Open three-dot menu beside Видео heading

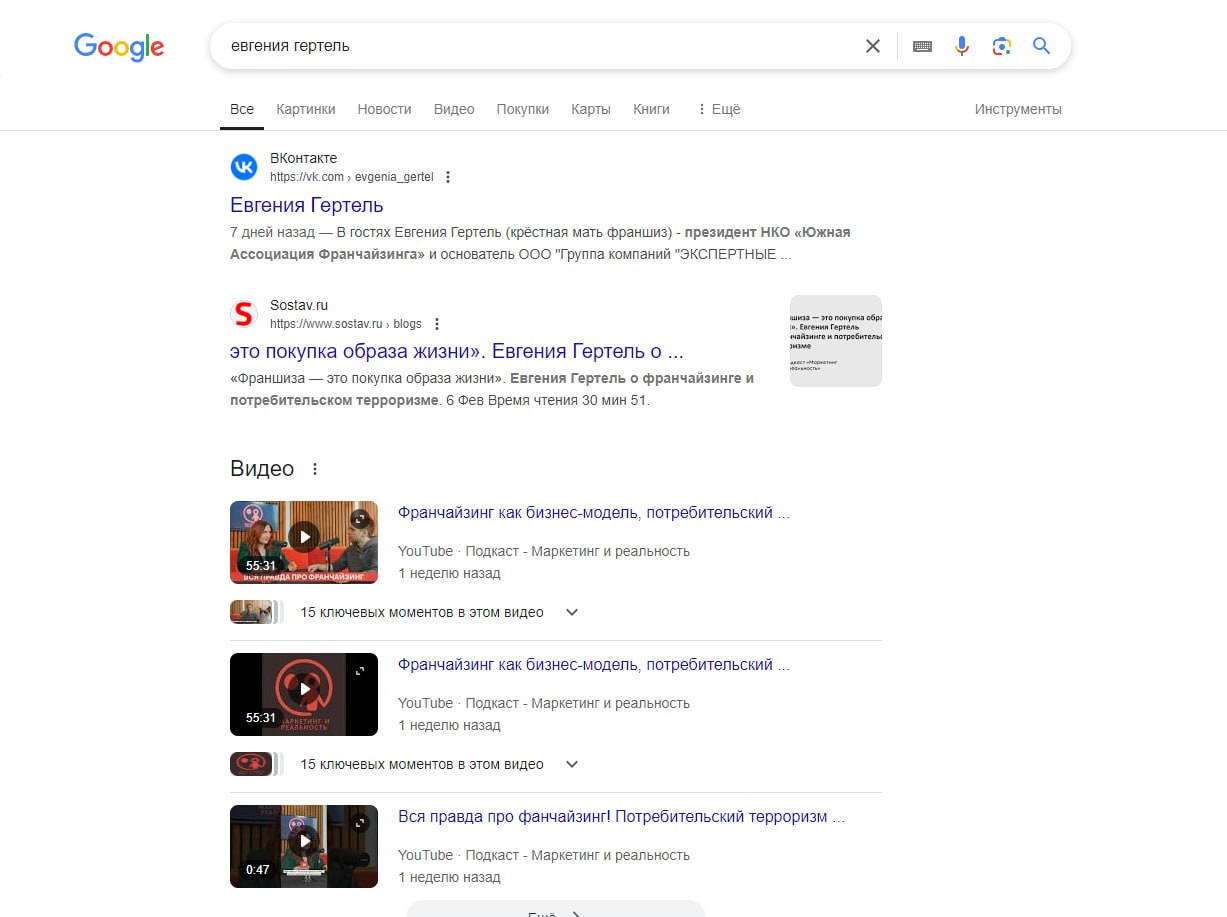(315, 469)
